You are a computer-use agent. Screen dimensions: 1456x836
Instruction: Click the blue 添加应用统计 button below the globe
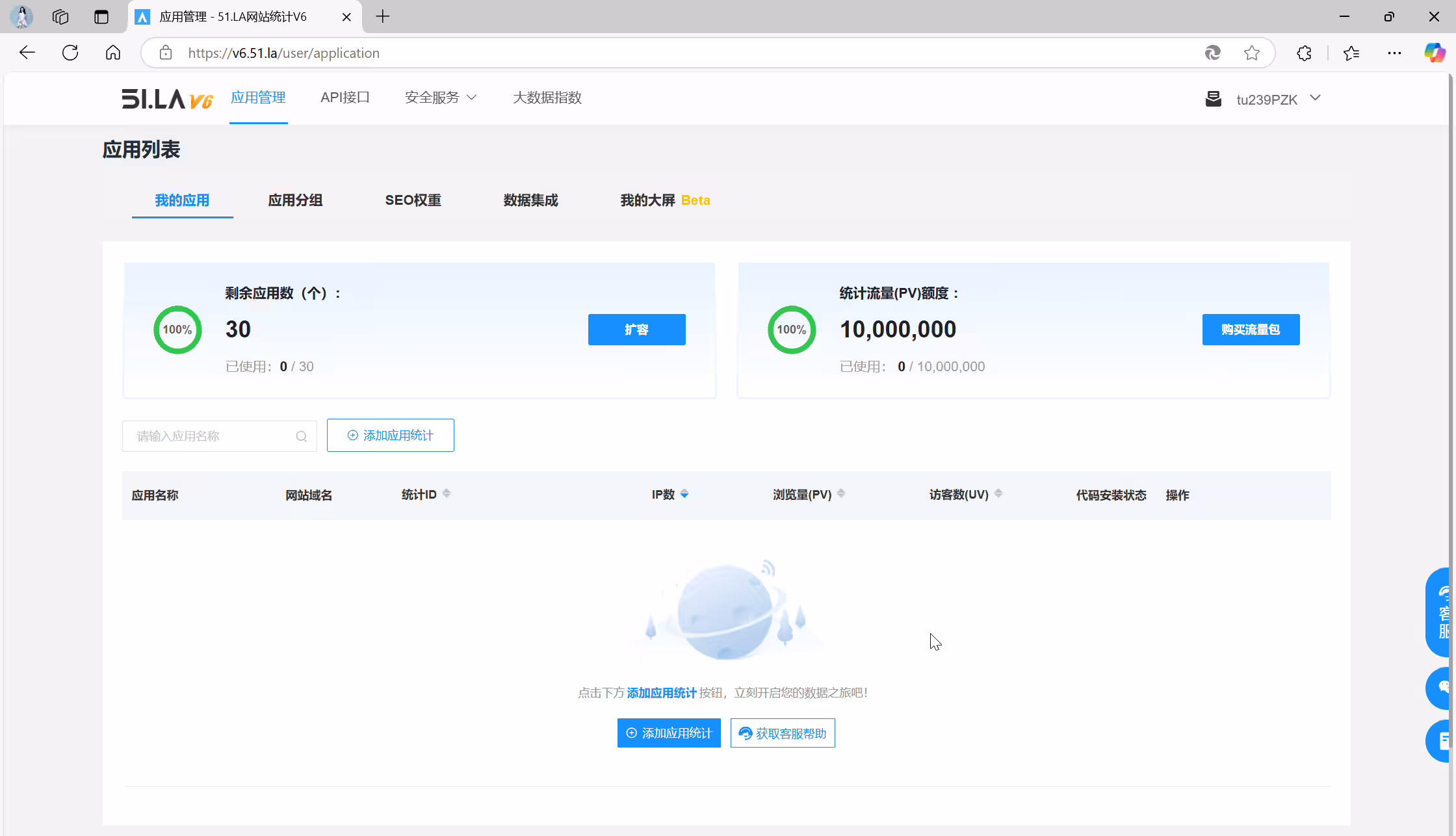pyautogui.click(x=669, y=733)
